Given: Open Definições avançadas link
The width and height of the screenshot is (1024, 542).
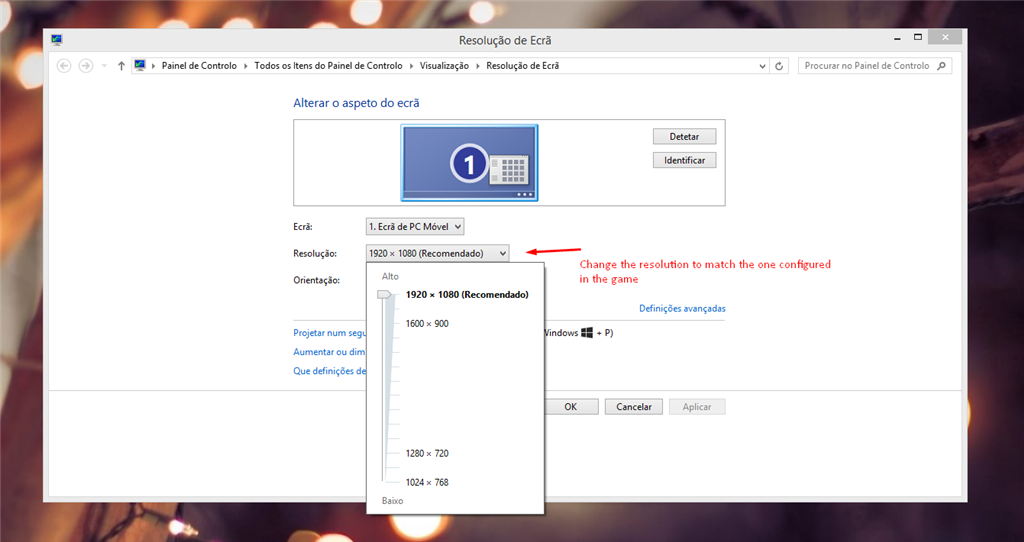Looking at the screenshot, I should (x=682, y=308).
